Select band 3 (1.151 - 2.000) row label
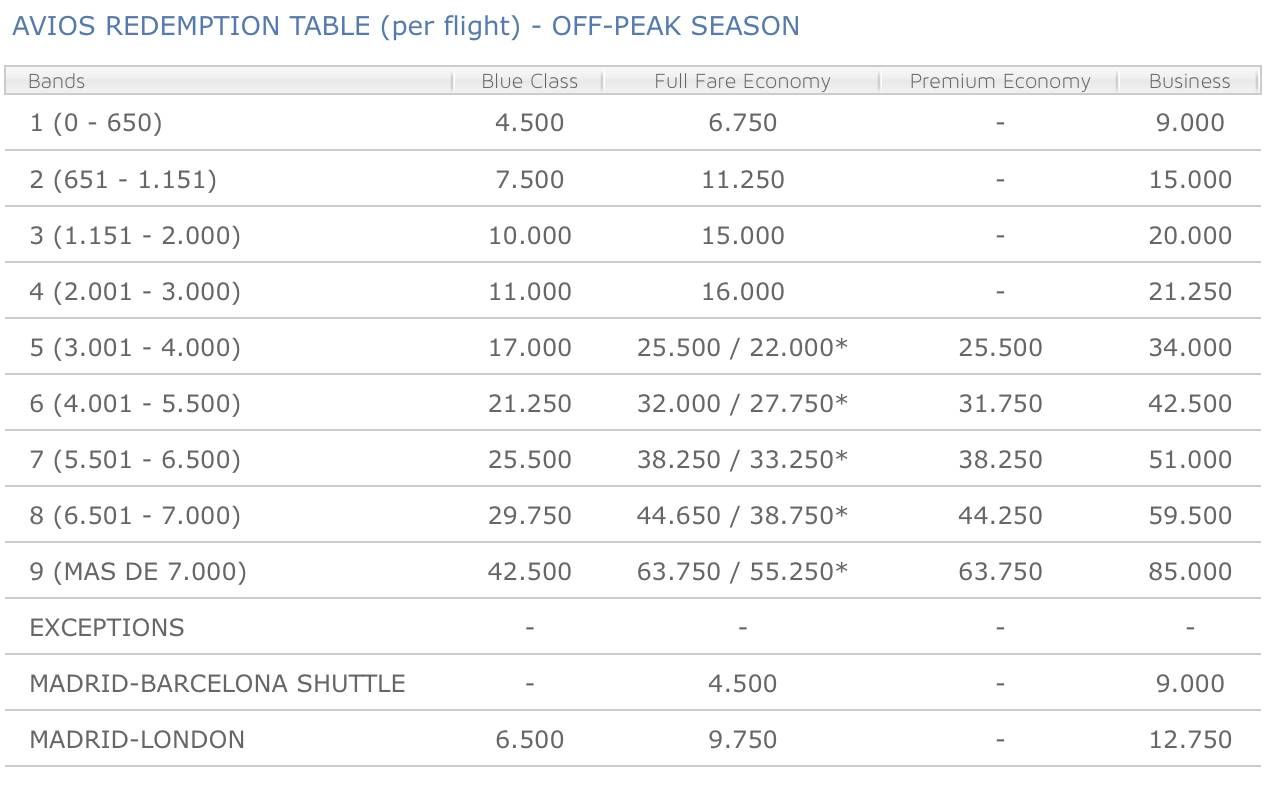The image size is (1276, 790). pyautogui.click(x=135, y=235)
